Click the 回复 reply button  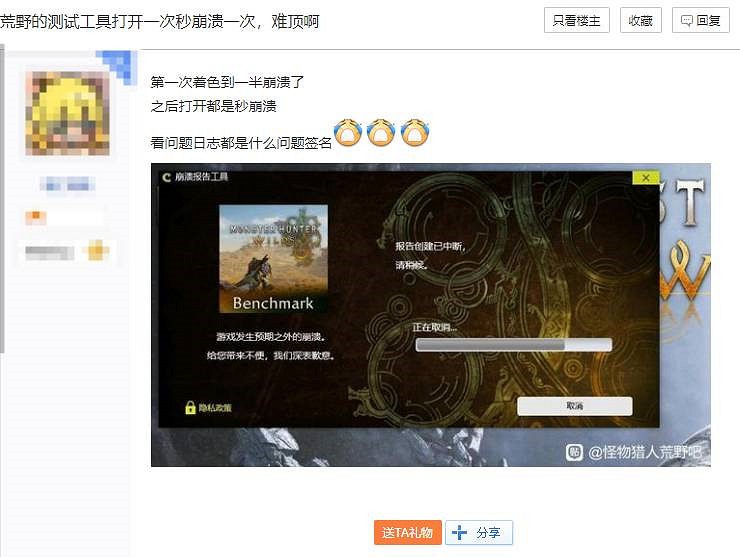pos(700,20)
